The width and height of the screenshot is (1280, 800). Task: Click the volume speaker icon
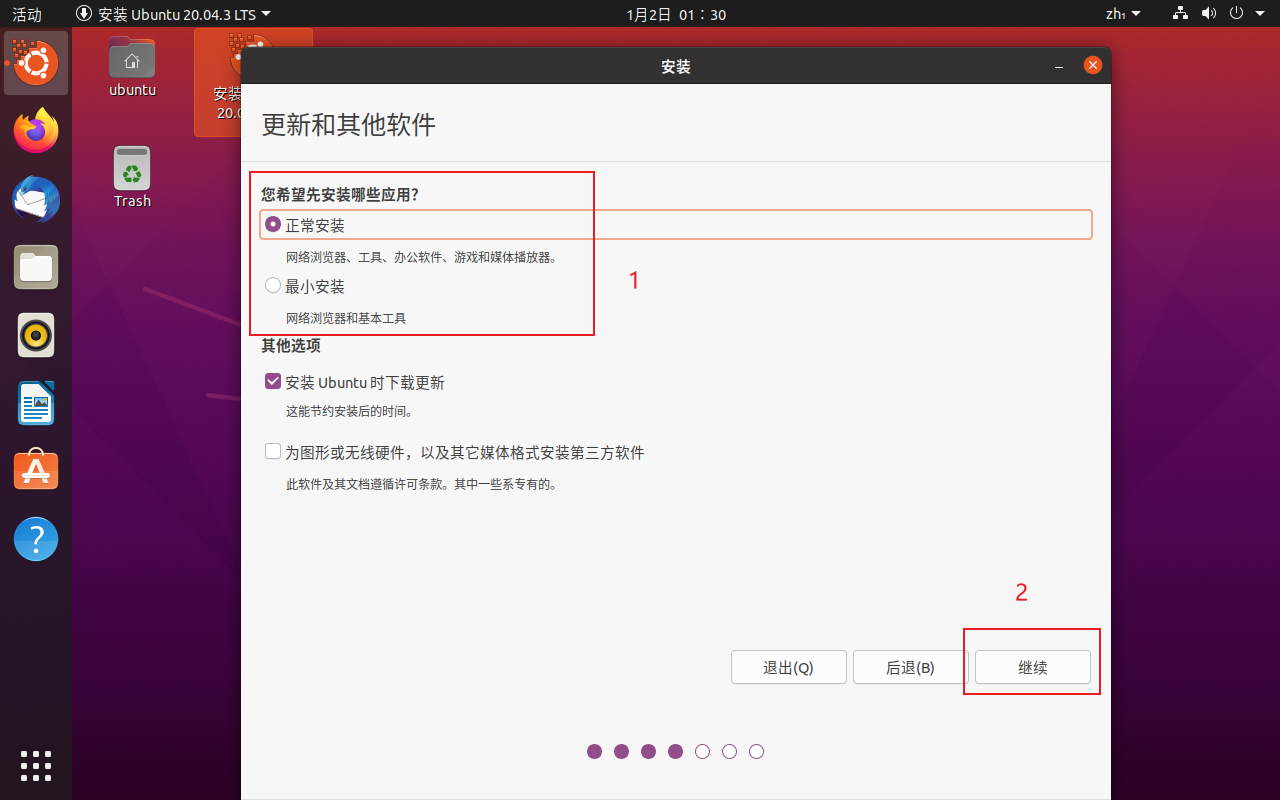pyautogui.click(x=1208, y=14)
